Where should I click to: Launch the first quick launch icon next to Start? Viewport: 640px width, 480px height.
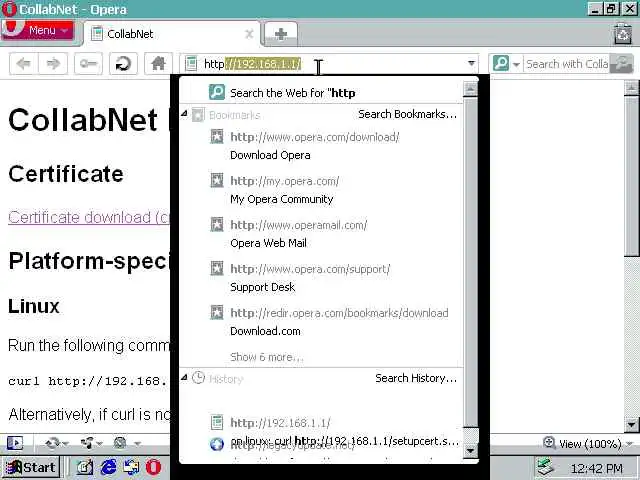pos(84,467)
